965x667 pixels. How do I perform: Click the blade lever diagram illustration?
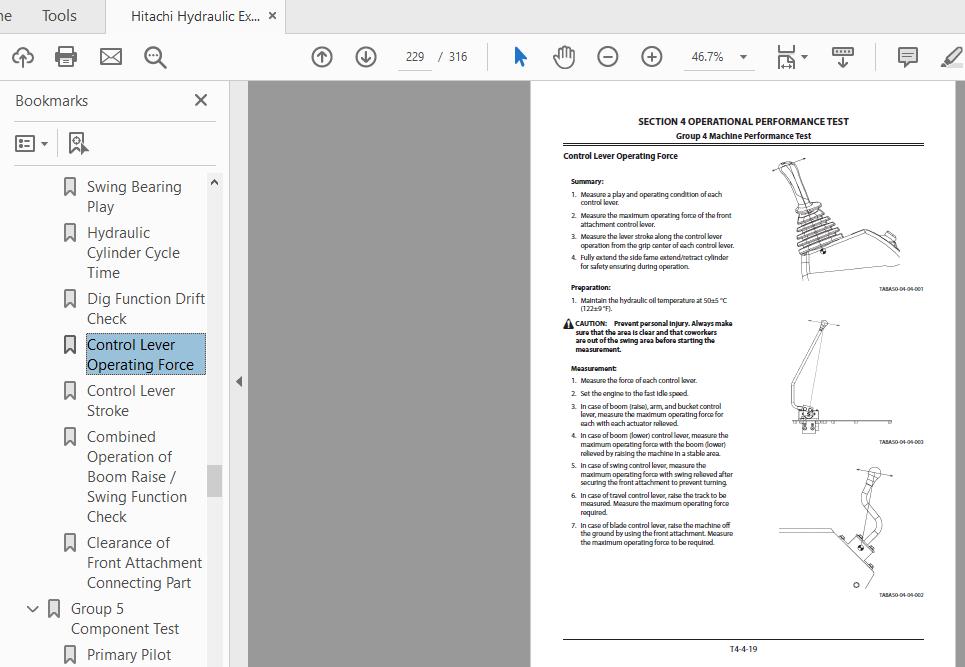click(838, 527)
